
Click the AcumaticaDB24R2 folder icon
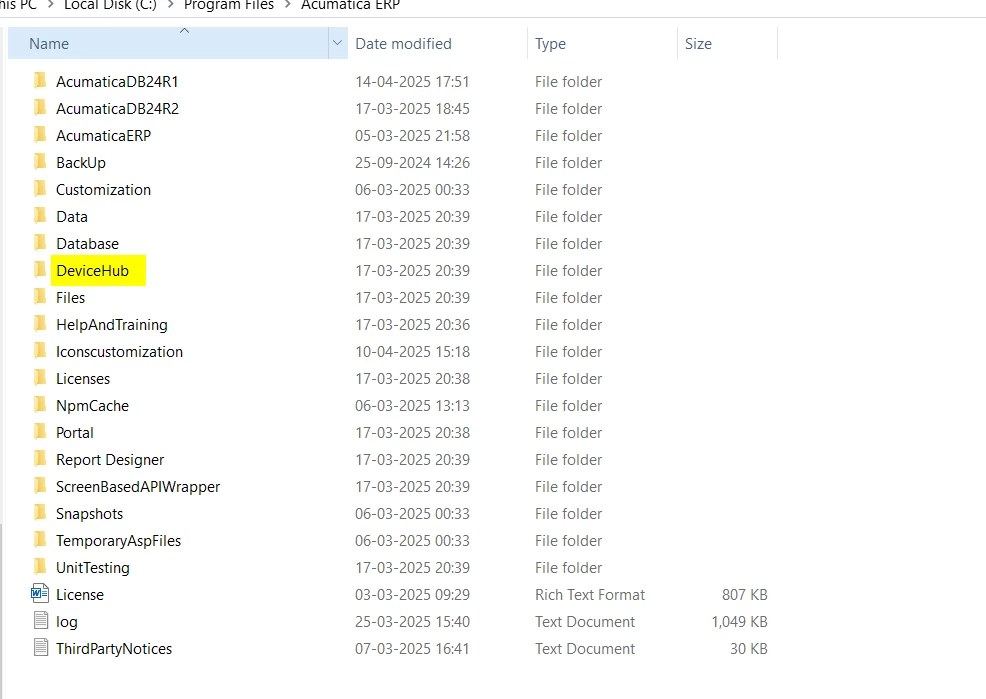(x=40, y=107)
